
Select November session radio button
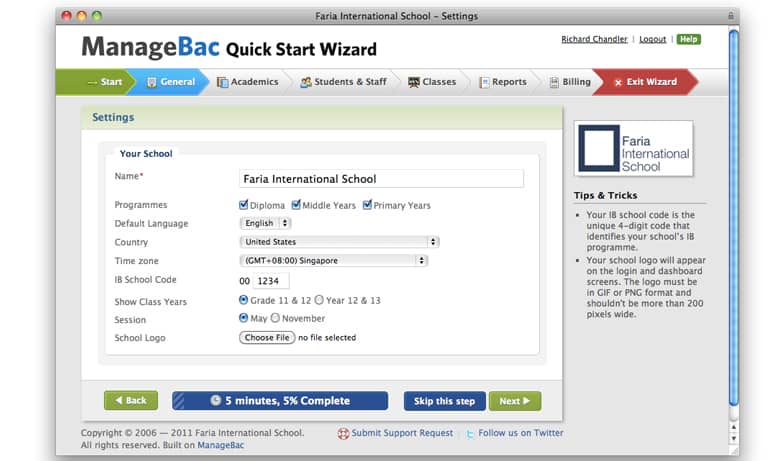coord(275,317)
